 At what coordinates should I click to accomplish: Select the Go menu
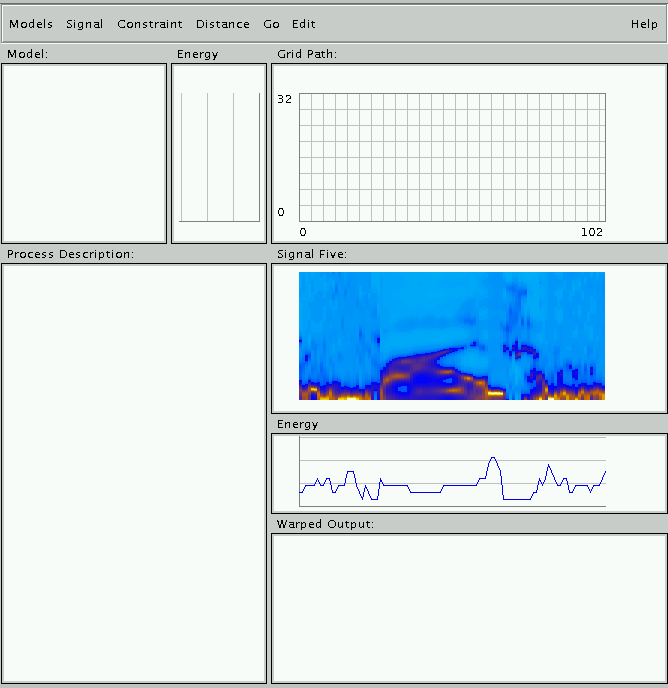tap(271, 24)
